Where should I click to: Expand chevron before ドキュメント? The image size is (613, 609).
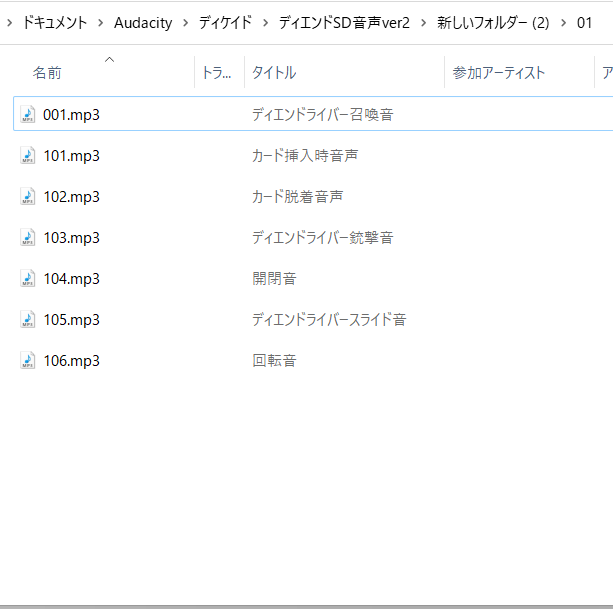point(10,23)
